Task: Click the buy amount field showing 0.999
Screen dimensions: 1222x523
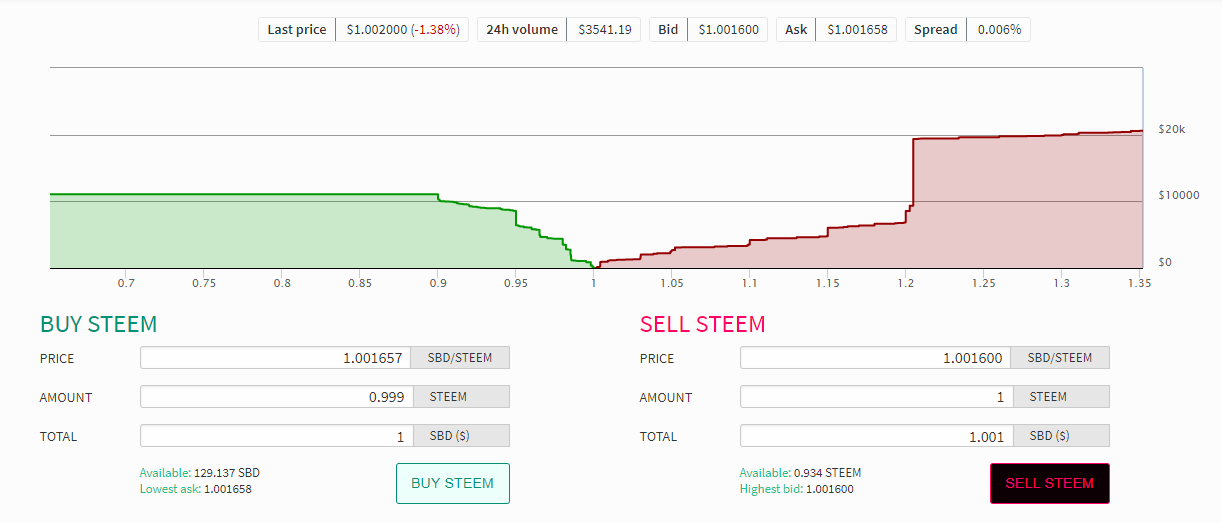Action: pos(275,397)
